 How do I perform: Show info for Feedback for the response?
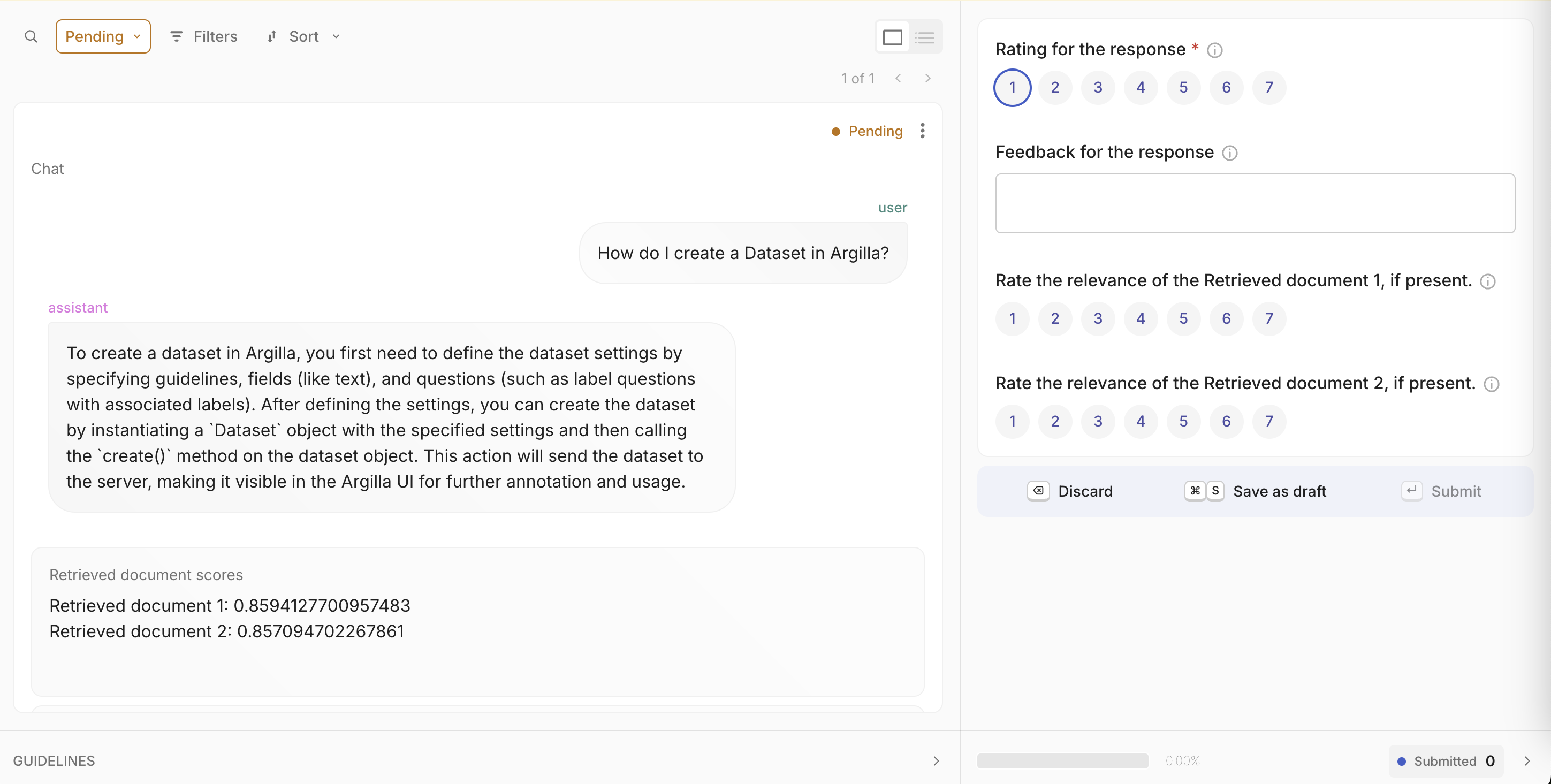tap(1230, 153)
